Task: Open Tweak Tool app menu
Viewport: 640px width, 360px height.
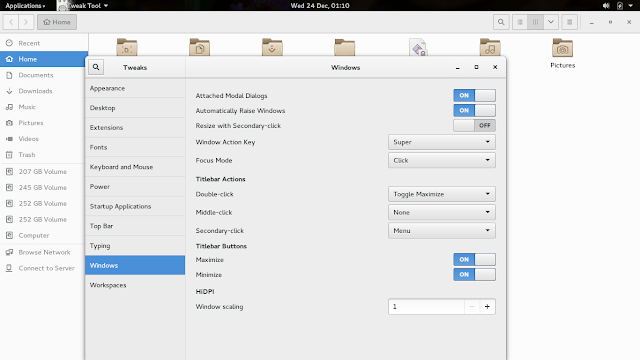Action: (84, 5)
